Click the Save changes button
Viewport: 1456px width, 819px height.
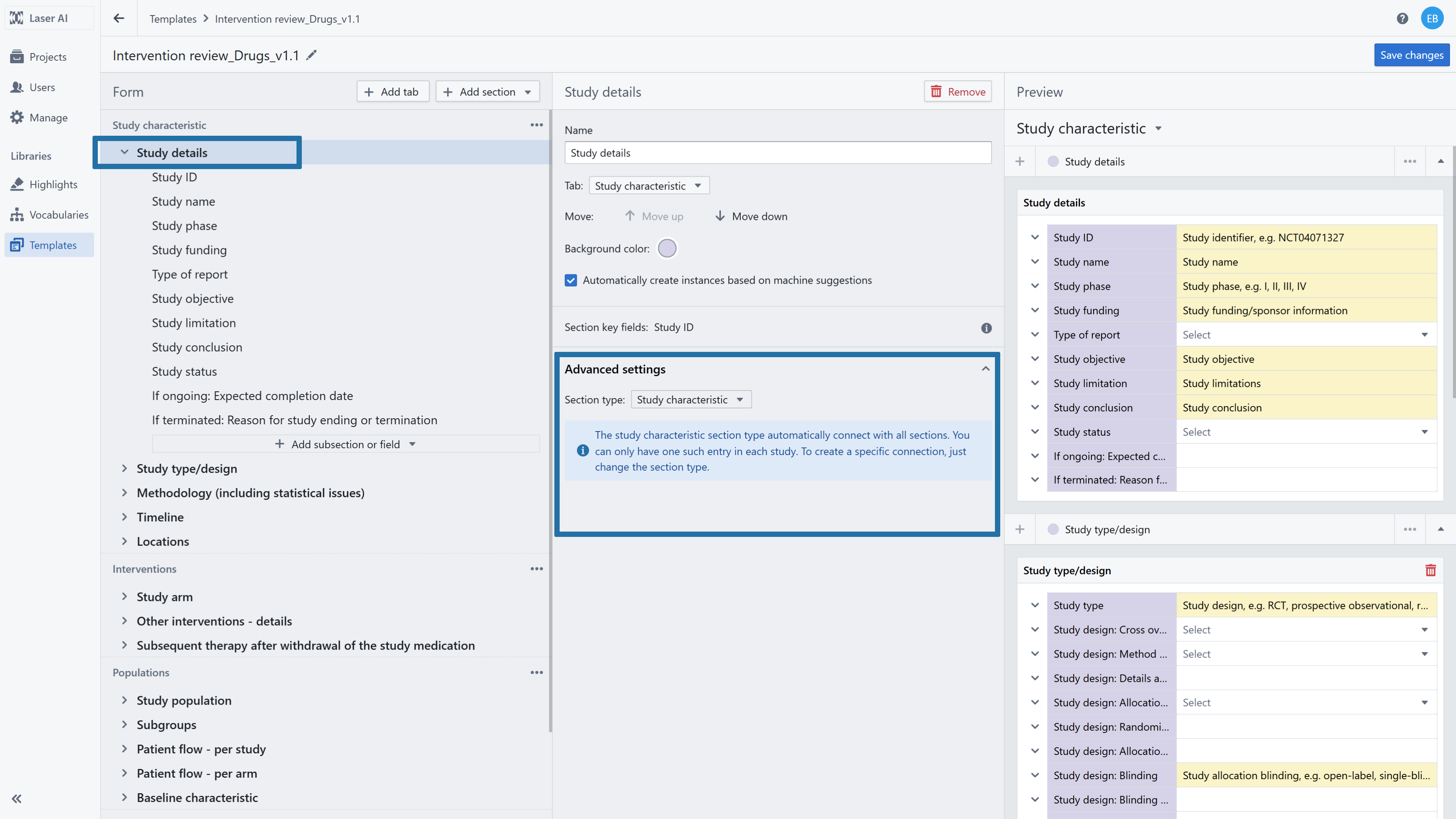click(x=1411, y=55)
